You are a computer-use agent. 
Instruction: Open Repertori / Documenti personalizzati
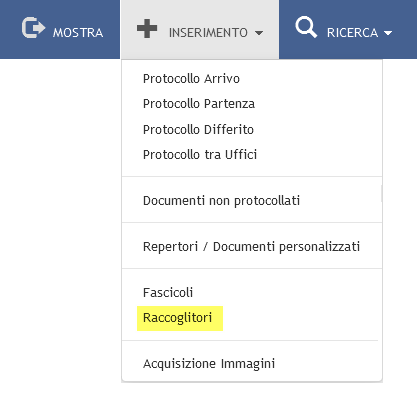pos(251,247)
